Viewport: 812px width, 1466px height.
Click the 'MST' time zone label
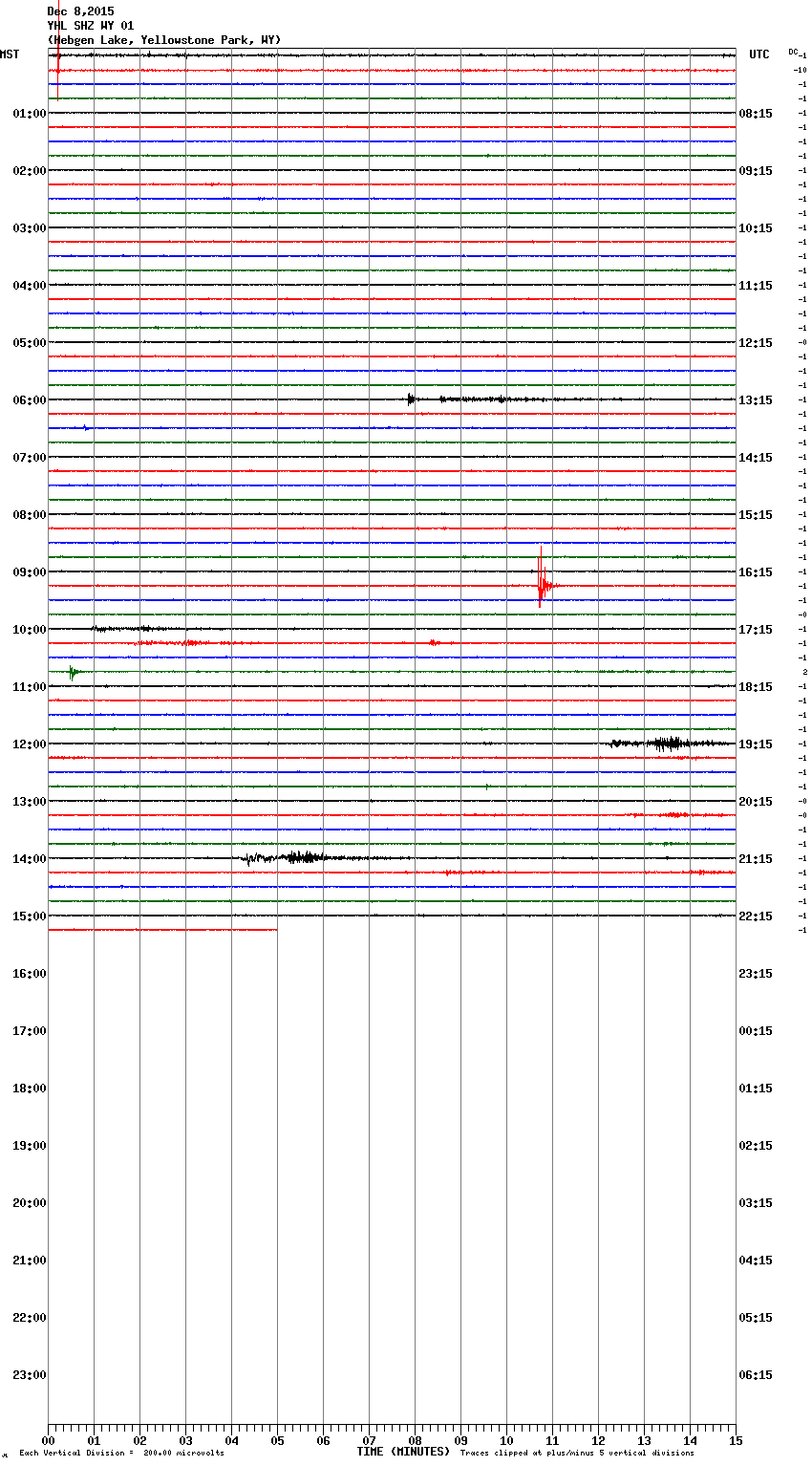click(10, 54)
